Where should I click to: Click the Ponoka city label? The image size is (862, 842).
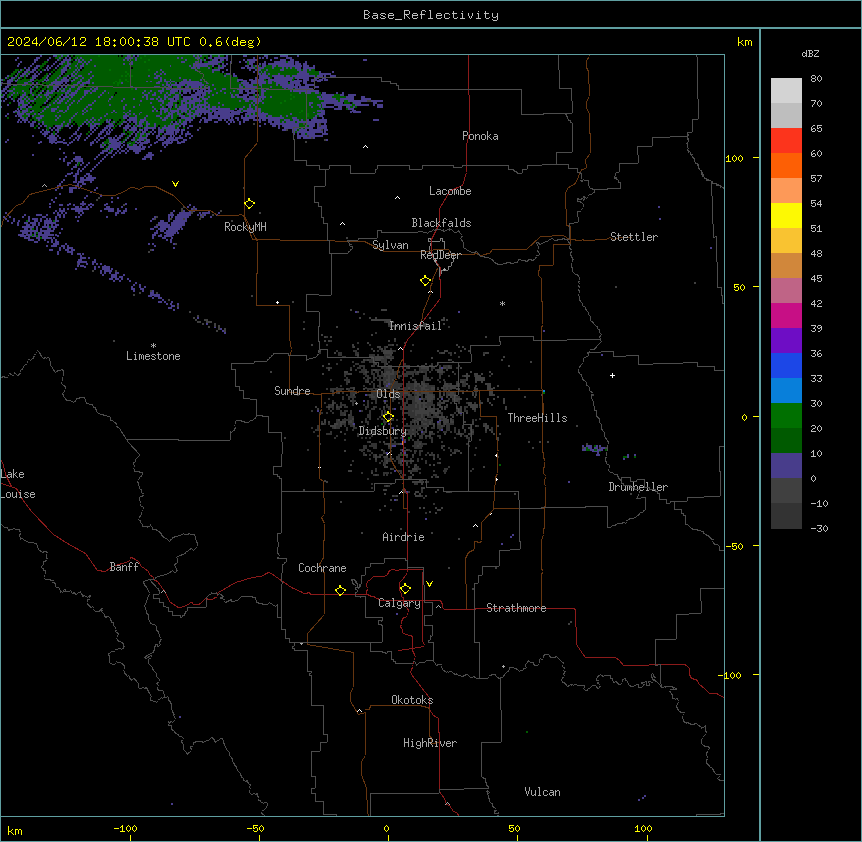(480, 136)
